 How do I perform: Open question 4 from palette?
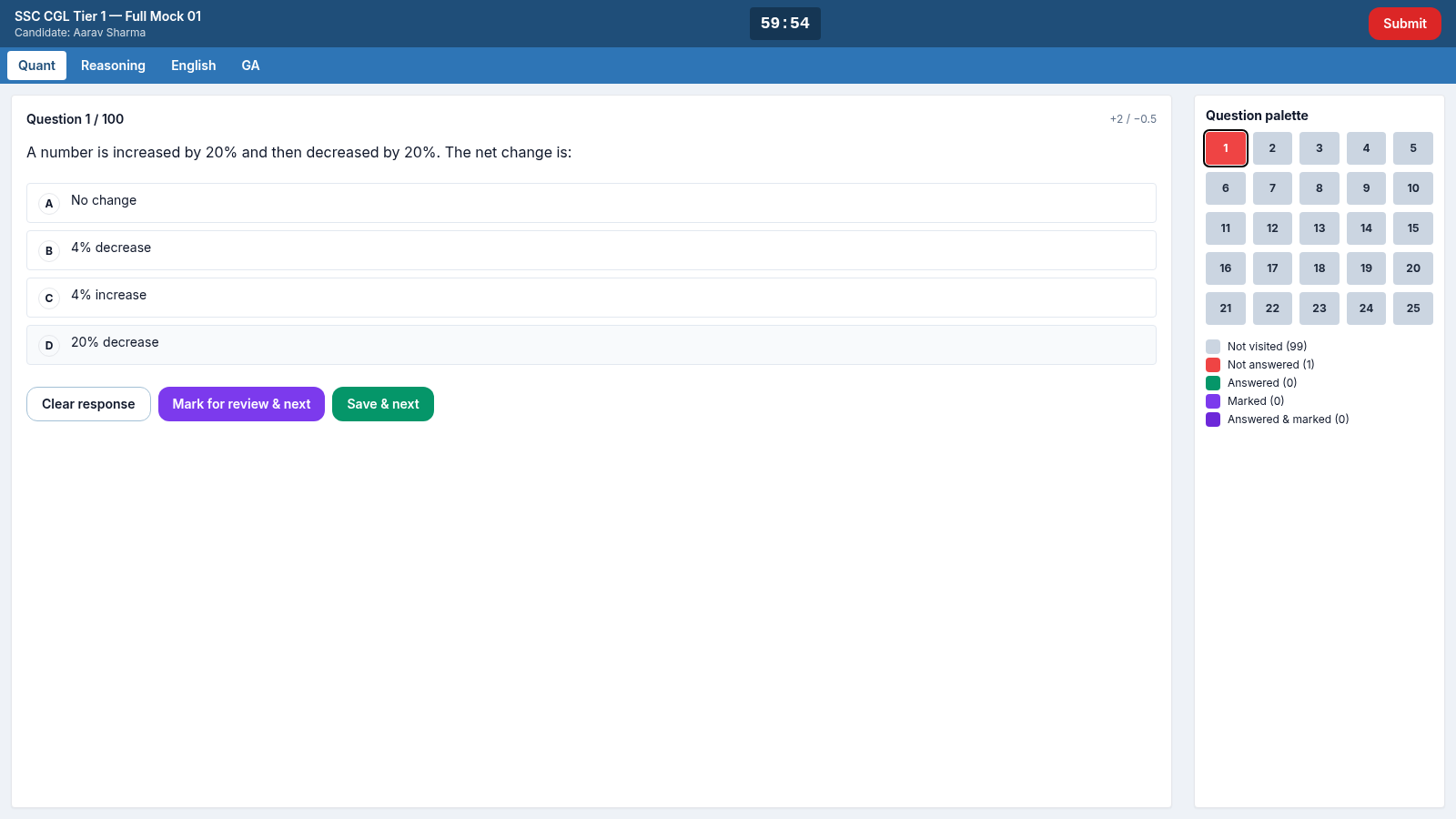1366,148
